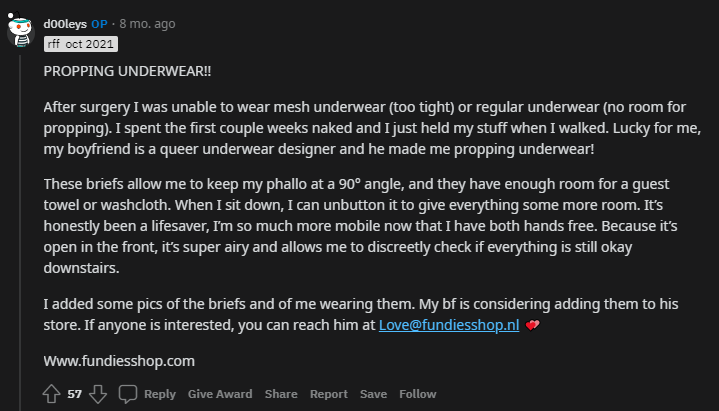
Task: Click the upvote arrow on the comment
Action: 52,394
